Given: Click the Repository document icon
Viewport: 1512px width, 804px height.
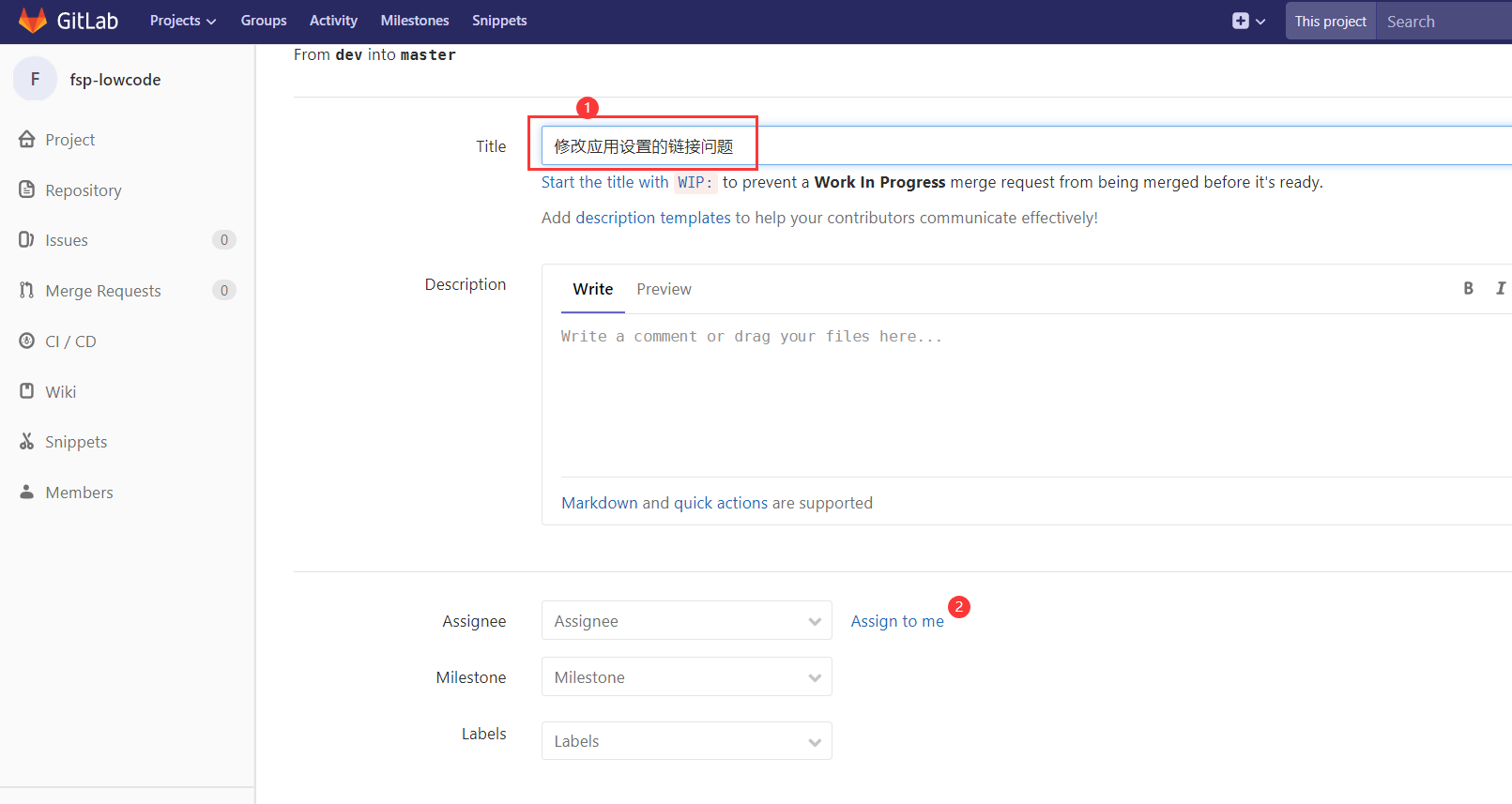Looking at the screenshot, I should point(27,190).
